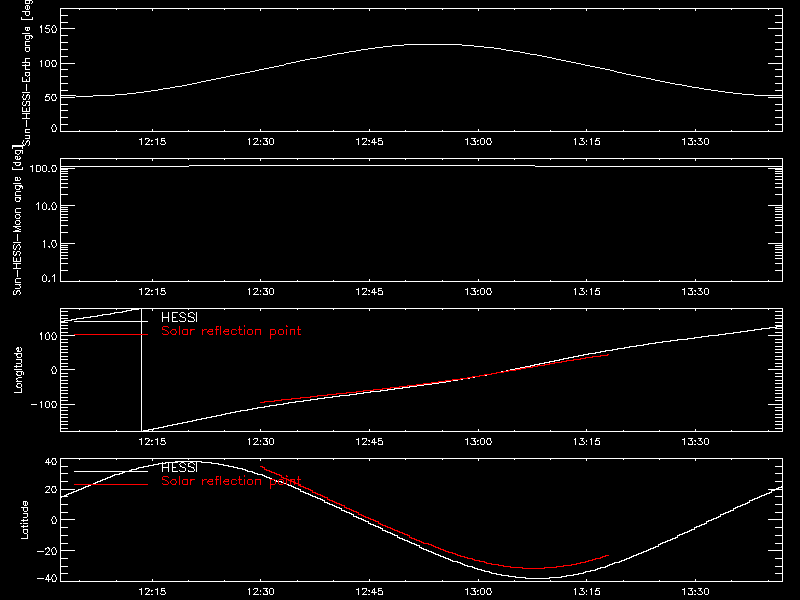Click the 12:45 label under the Moon angle plot
Viewport: 800px width, 600px height.
coord(369,291)
